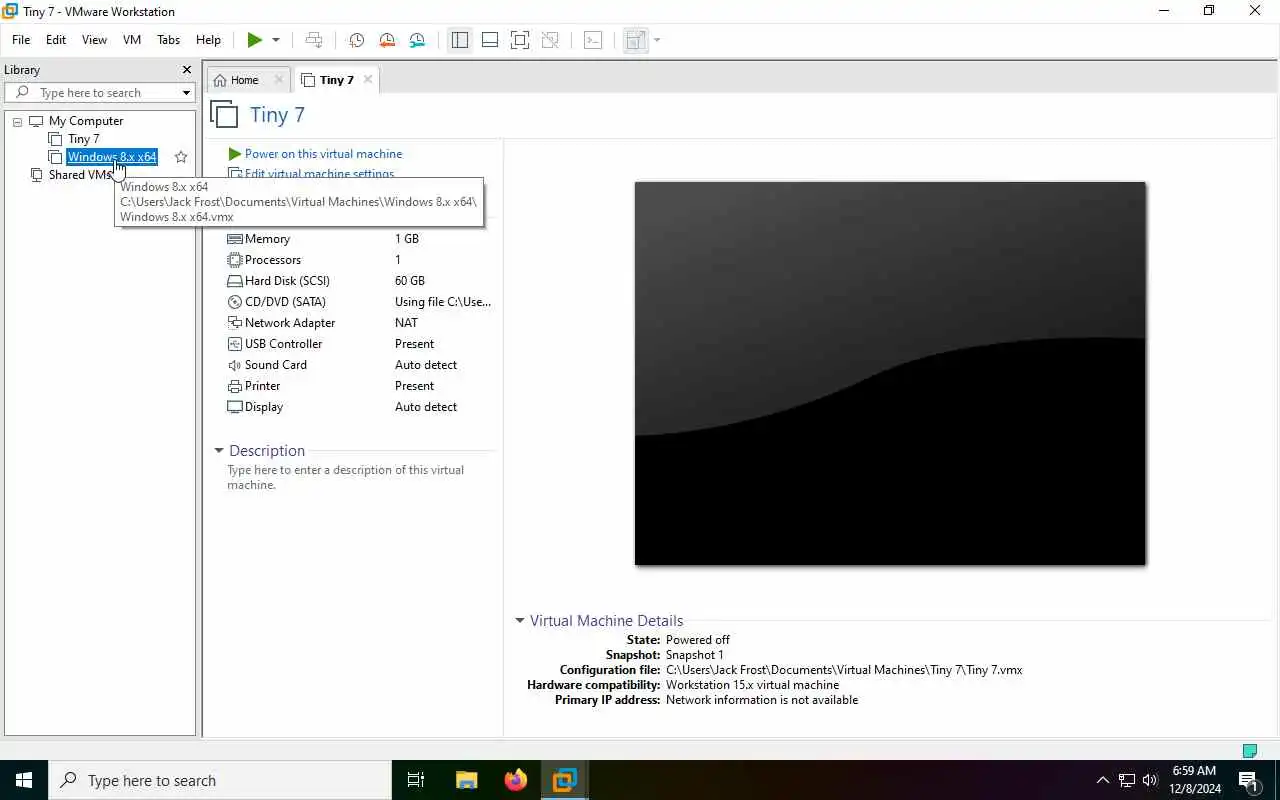
Task: Click the configuration file path text
Action: (x=844, y=670)
